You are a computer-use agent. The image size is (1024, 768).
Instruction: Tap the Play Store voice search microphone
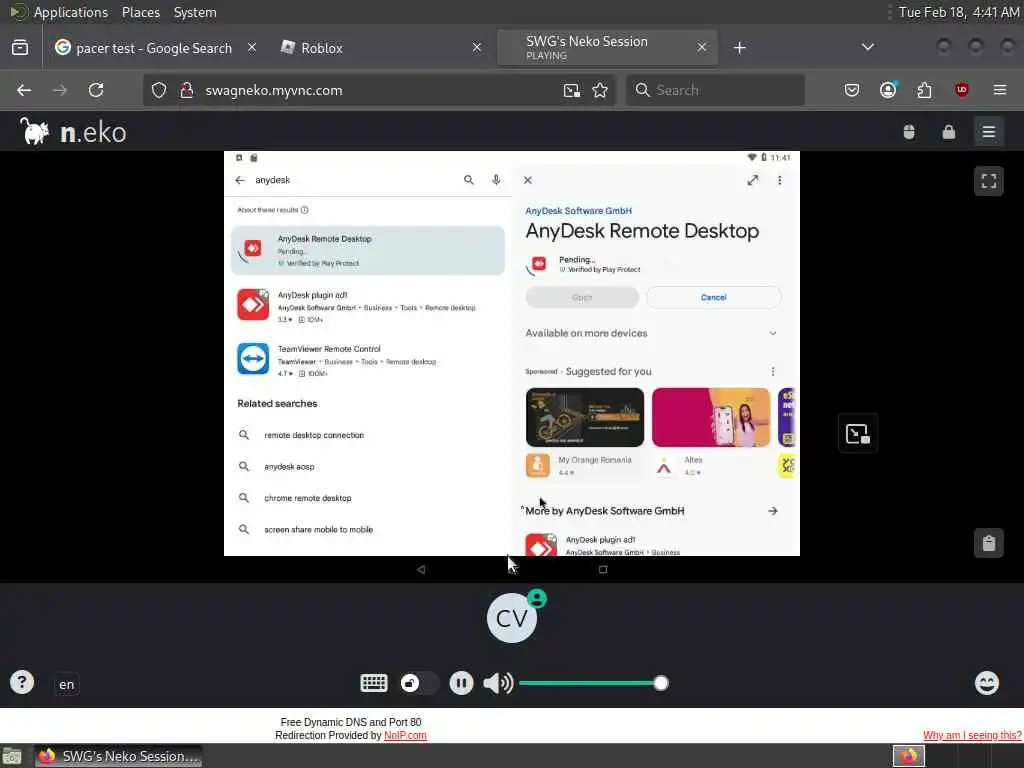(x=496, y=180)
